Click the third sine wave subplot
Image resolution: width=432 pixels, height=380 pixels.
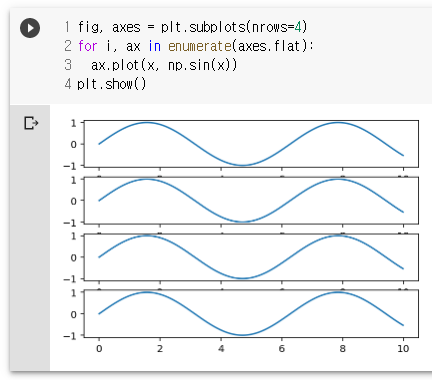[251, 257]
